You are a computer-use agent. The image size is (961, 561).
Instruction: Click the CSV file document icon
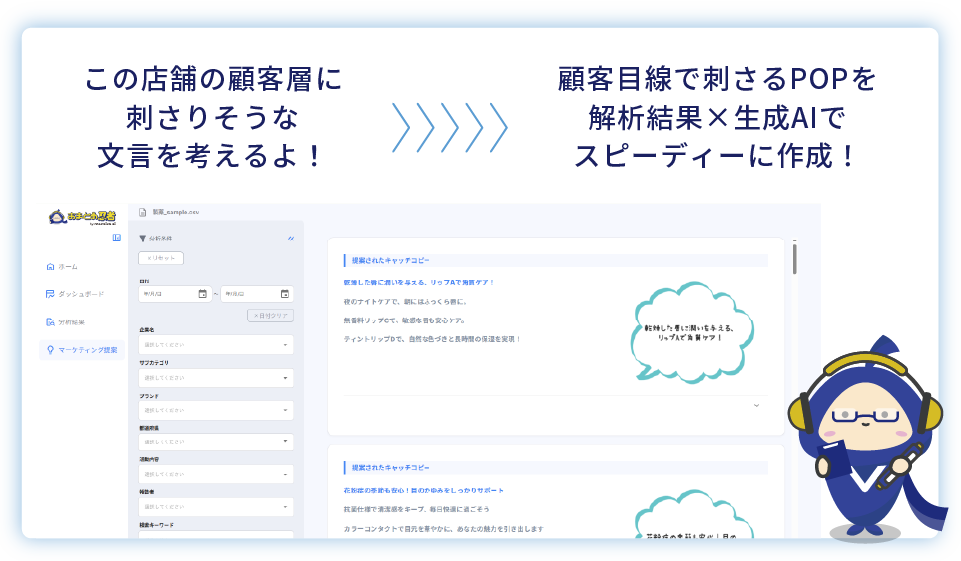142,212
